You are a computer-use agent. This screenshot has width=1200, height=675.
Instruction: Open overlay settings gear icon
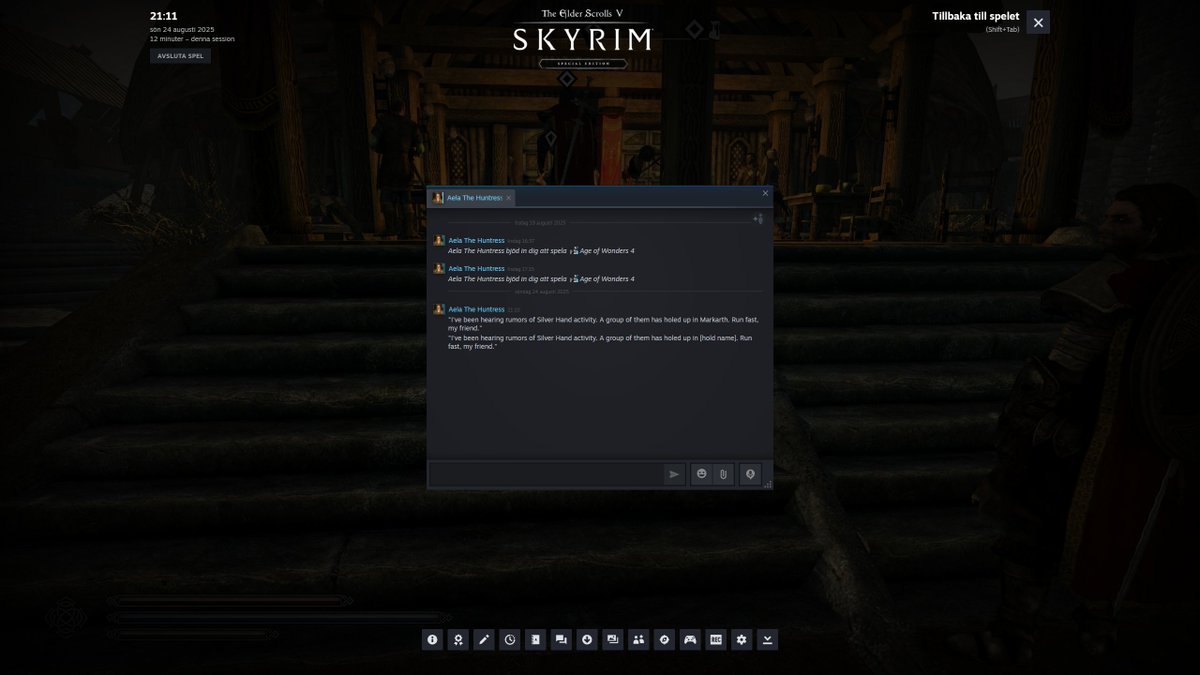742,640
